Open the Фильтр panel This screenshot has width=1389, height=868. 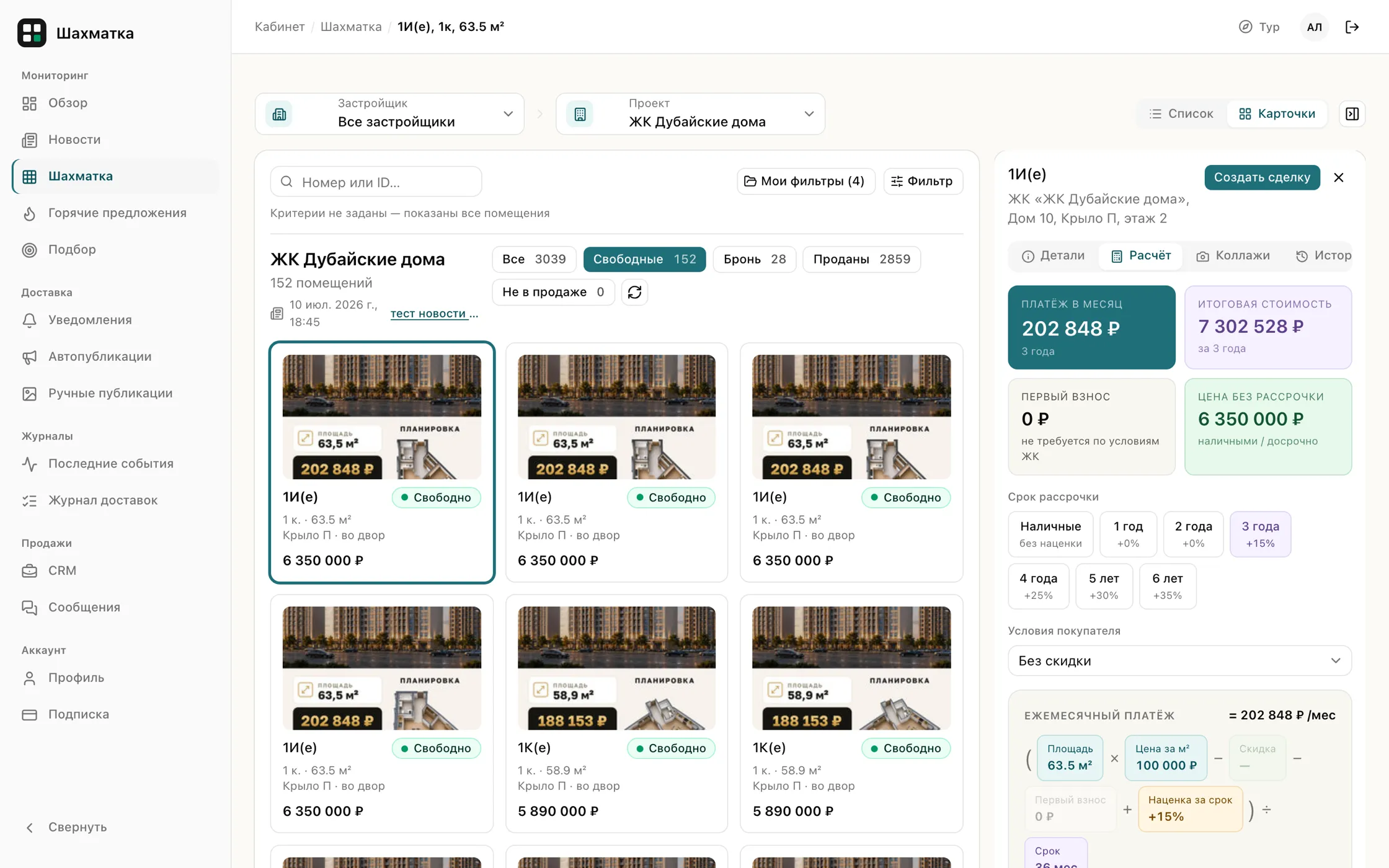(x=923, y=181)
